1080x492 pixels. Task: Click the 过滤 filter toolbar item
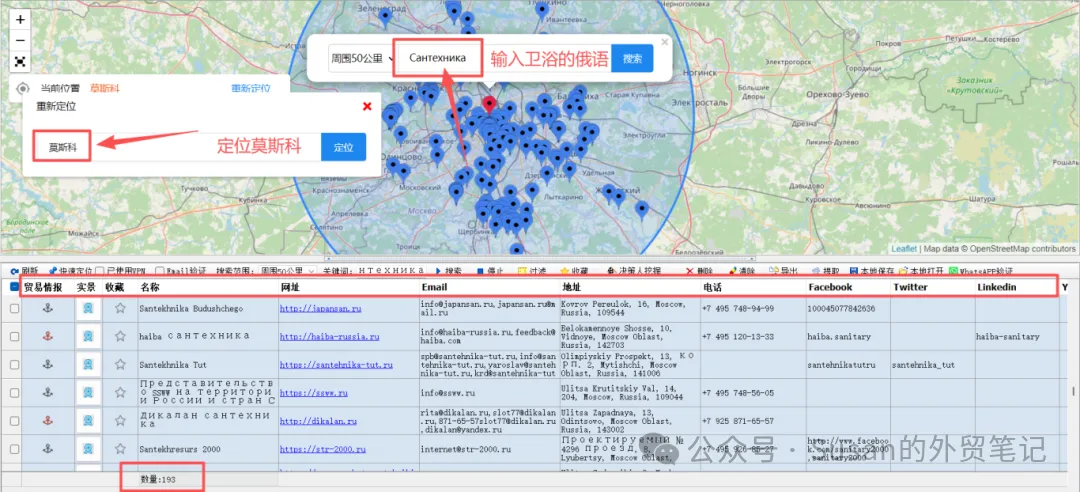532,271
